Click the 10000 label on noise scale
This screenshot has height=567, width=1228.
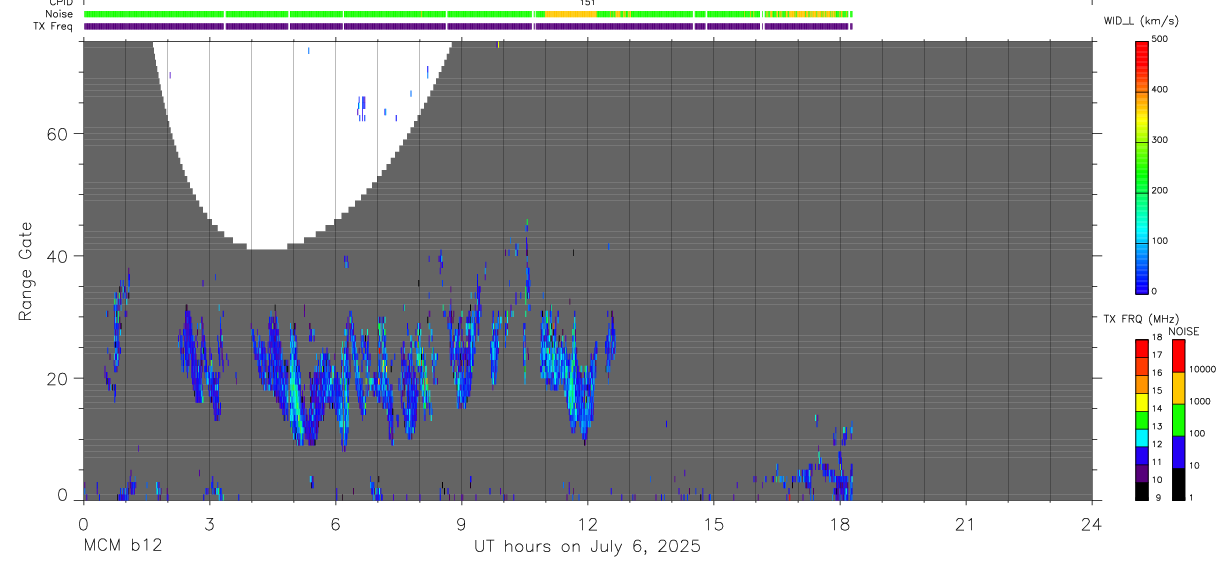[x=1204, y=369]
